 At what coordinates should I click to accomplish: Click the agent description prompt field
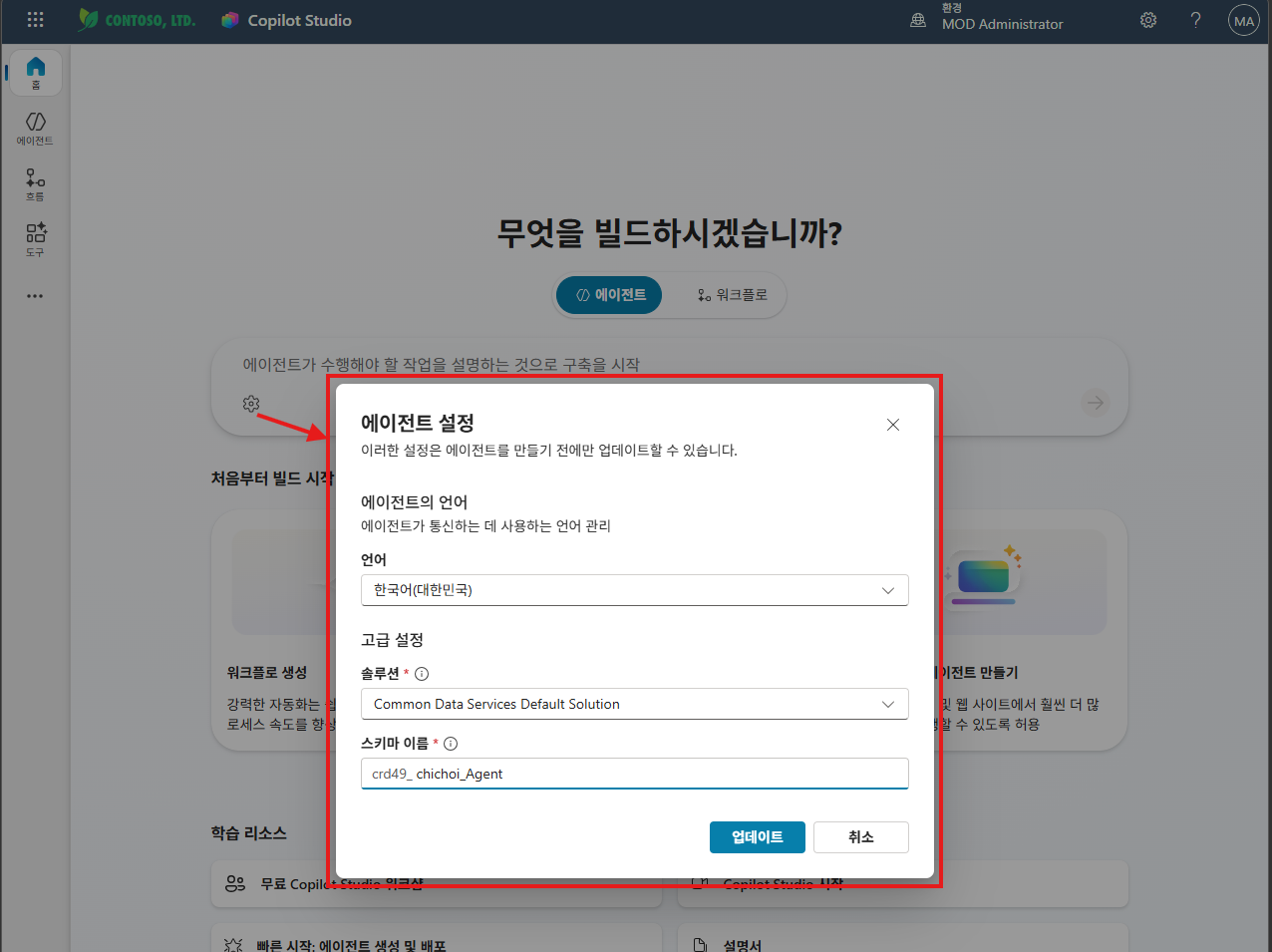click(441, 365)
